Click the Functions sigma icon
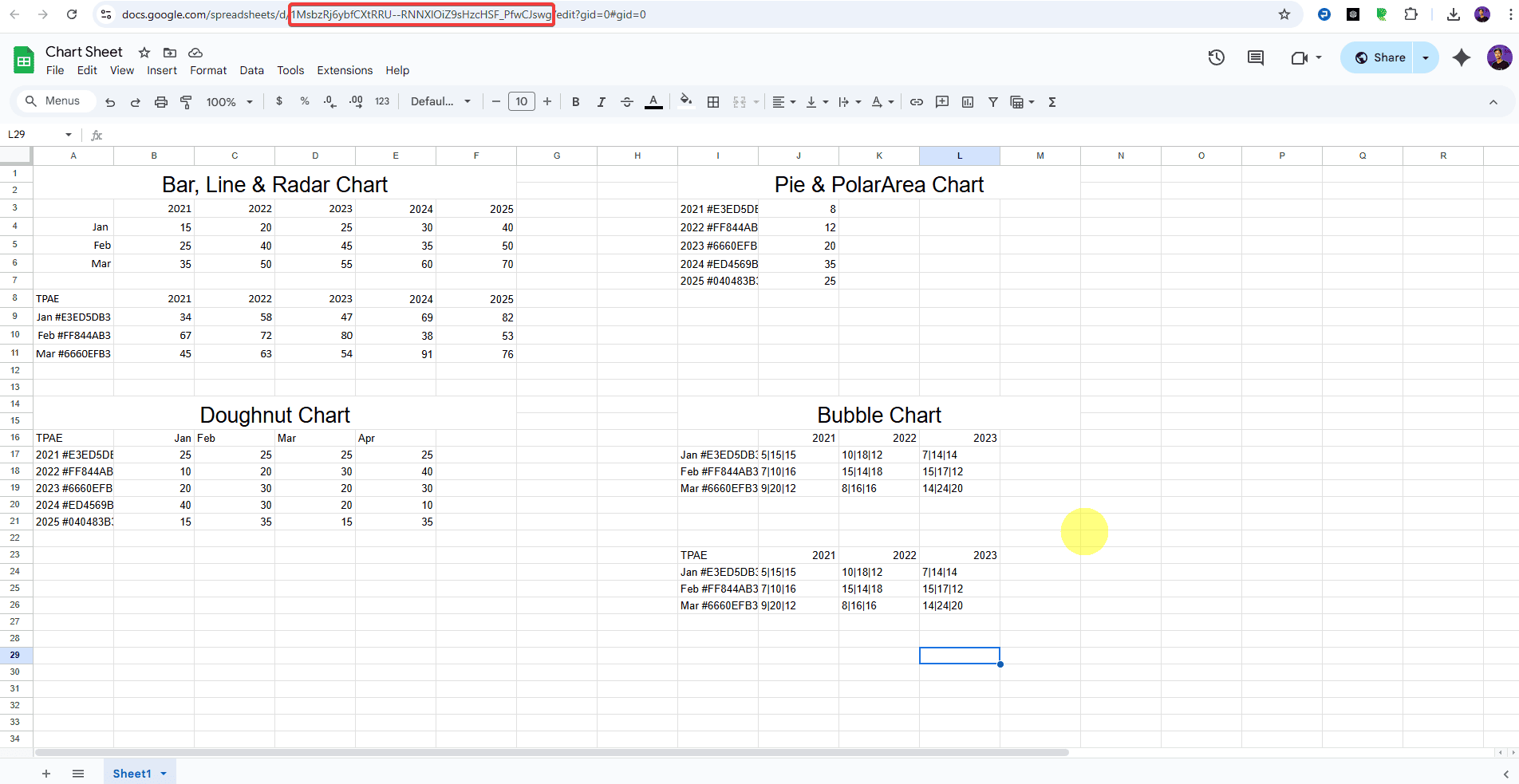Viewport: 1519px width, 784px height. point(1052,102)
